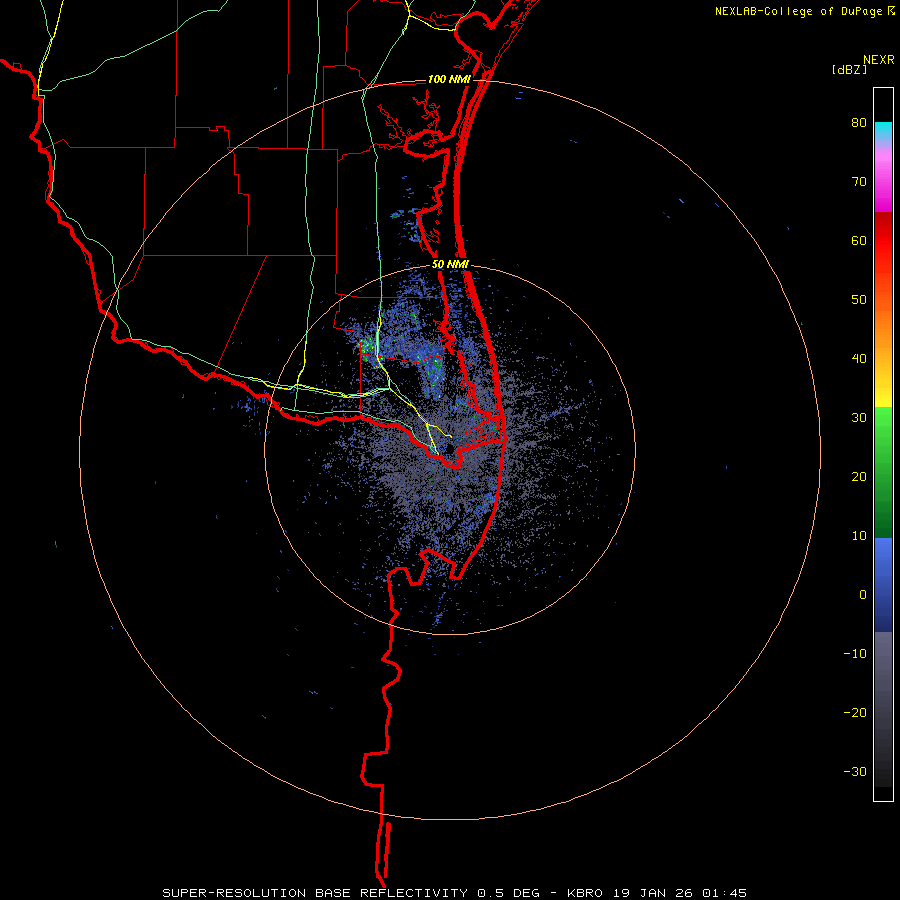
Task: Click the 50 NMI range ring label
Action: tap(451, 265)
